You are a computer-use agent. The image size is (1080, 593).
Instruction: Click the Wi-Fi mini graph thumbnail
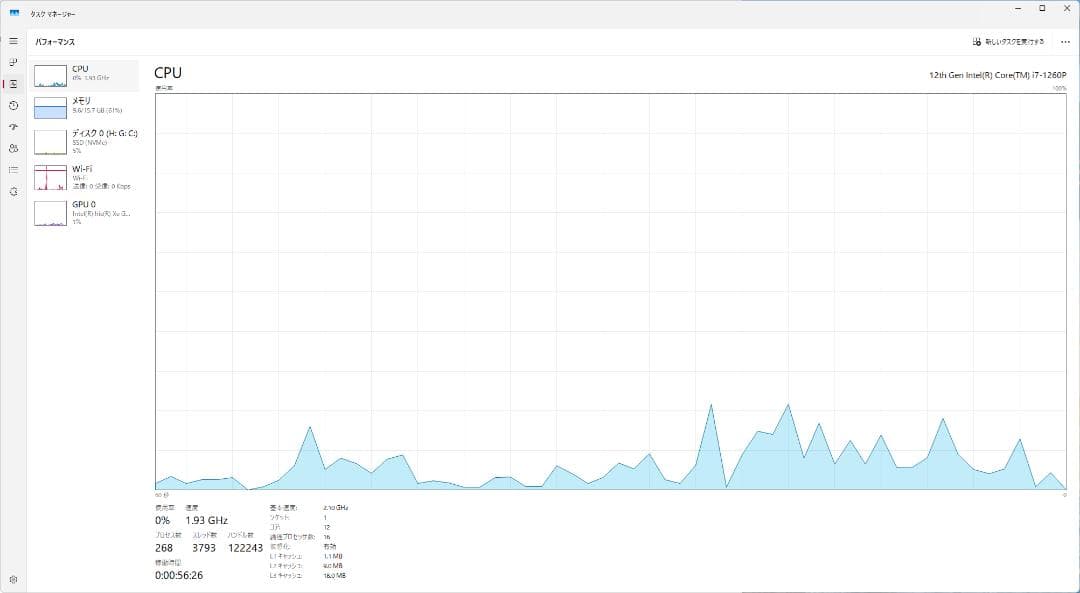50,178
